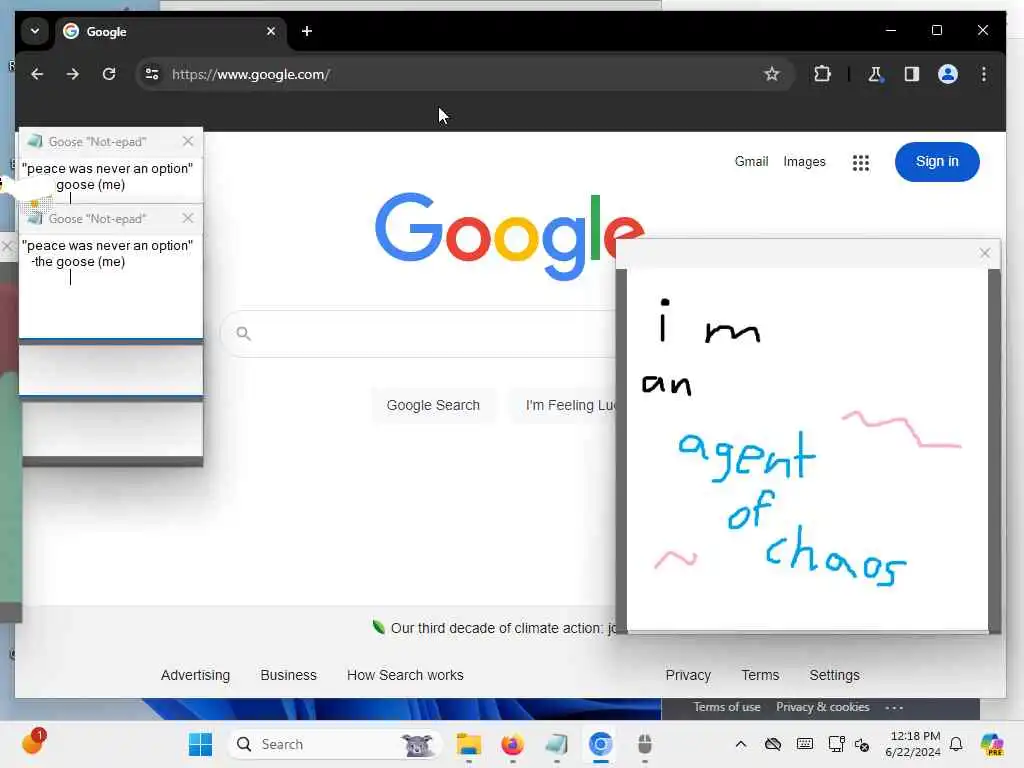The width and height of the screenshot is (1024, 768).
Task: Open clock showing 12:18 PM
Action: [913, 744]
